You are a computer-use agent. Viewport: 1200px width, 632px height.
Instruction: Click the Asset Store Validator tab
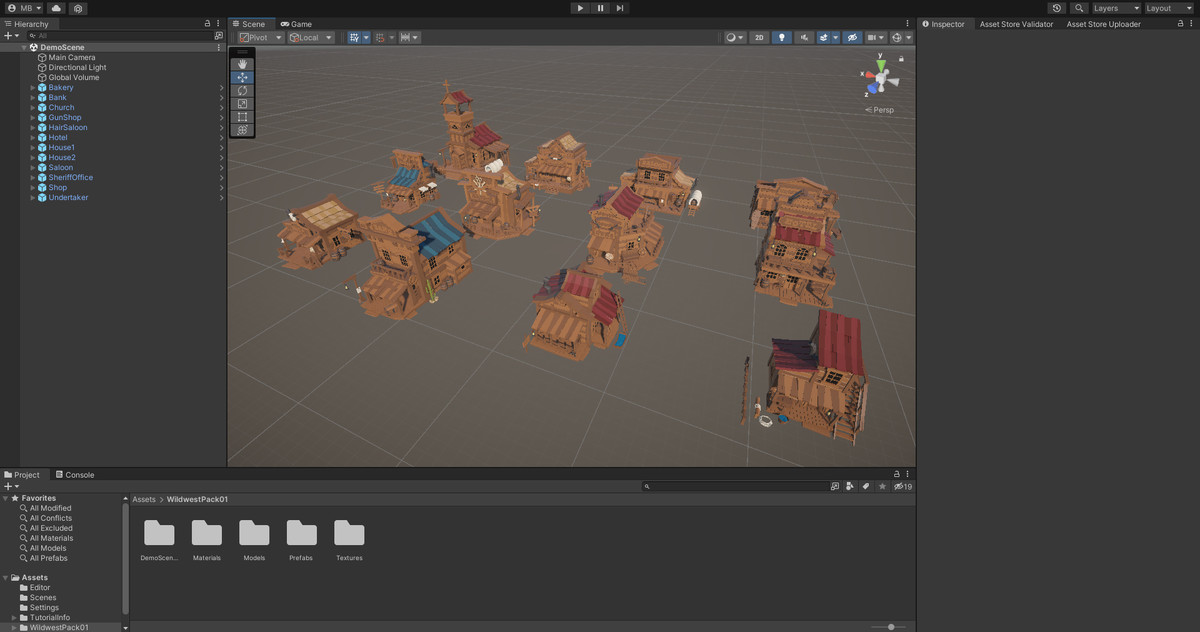tap(1016, 23)
